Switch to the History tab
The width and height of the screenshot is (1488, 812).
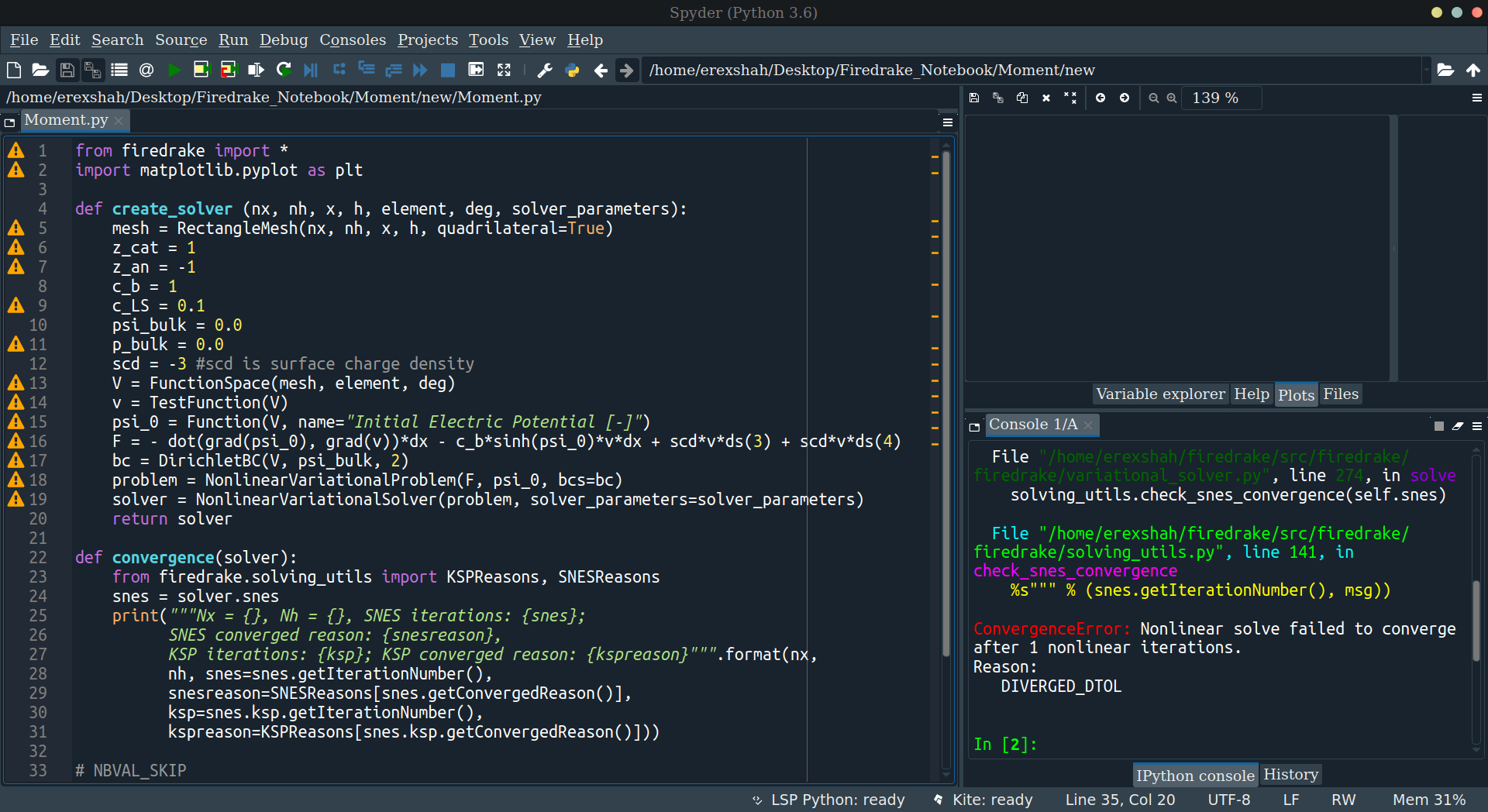[x=1290, y=775]
